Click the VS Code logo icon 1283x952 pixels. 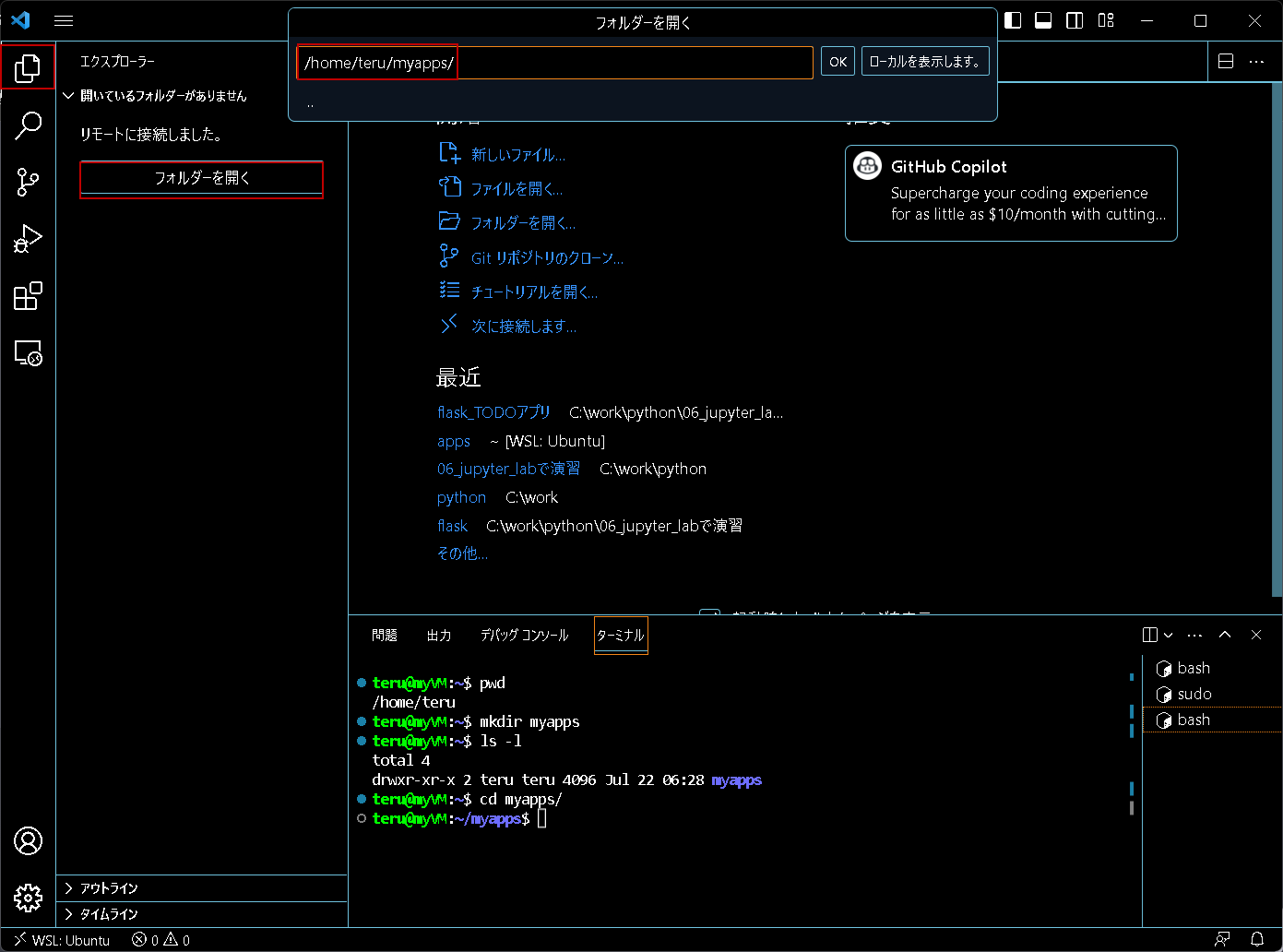click(20, 20)
